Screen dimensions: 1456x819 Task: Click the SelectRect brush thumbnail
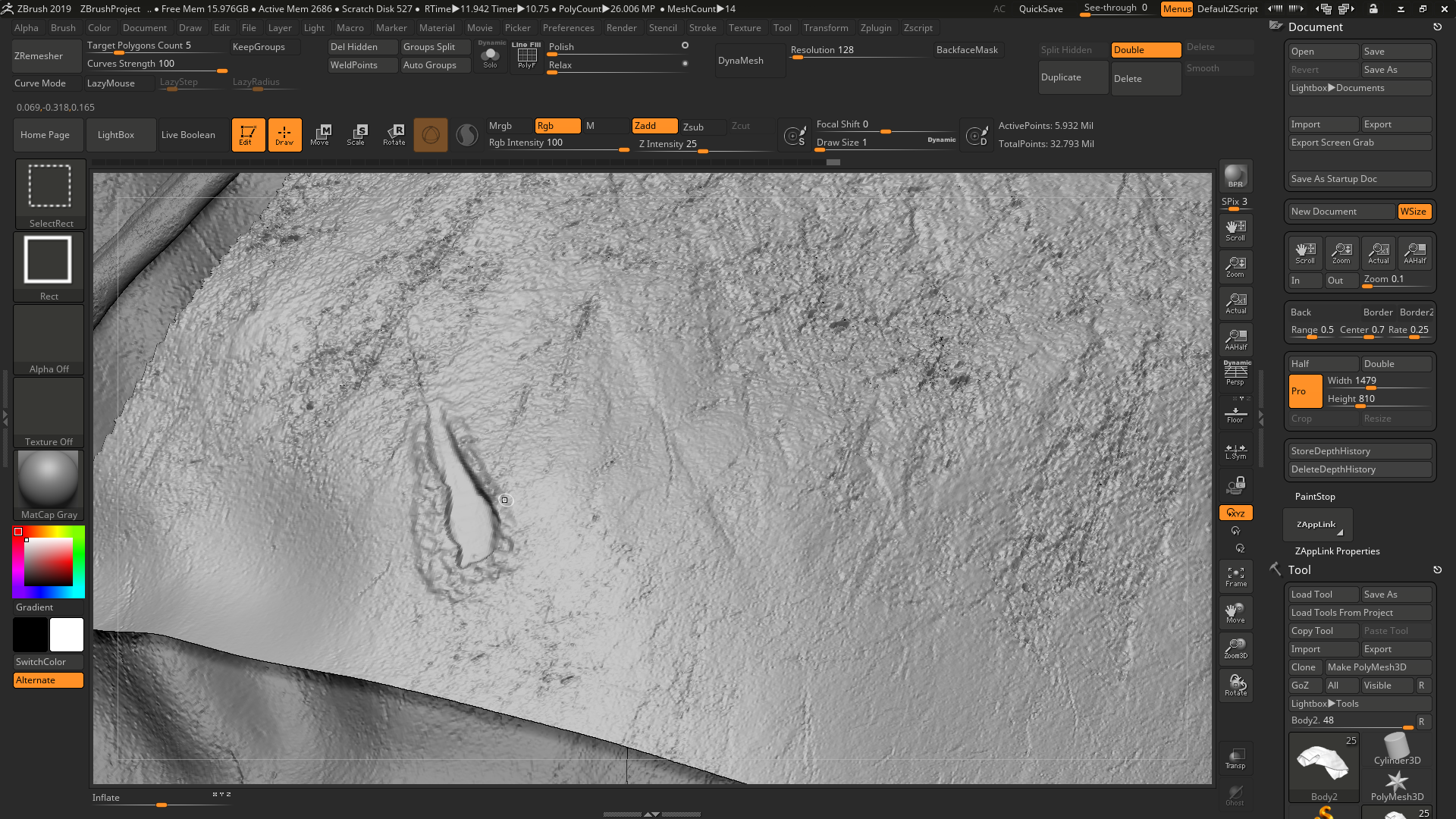(50, 193)
